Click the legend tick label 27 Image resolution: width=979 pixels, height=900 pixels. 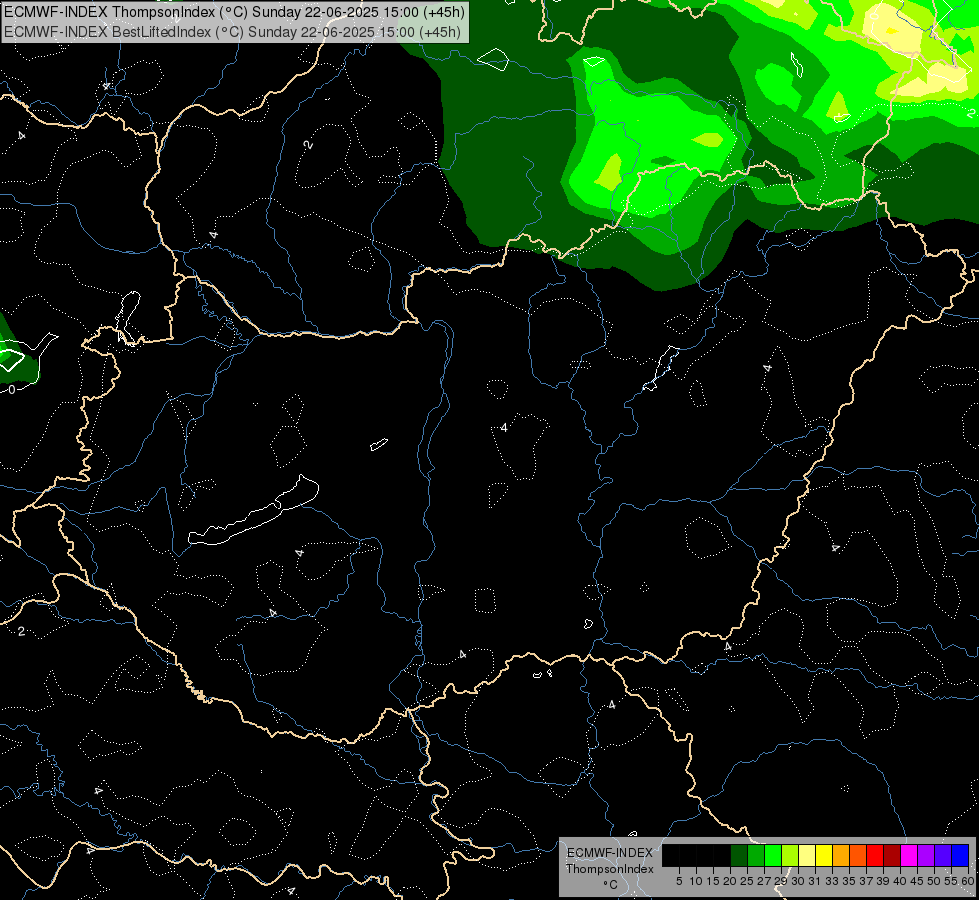764,881
